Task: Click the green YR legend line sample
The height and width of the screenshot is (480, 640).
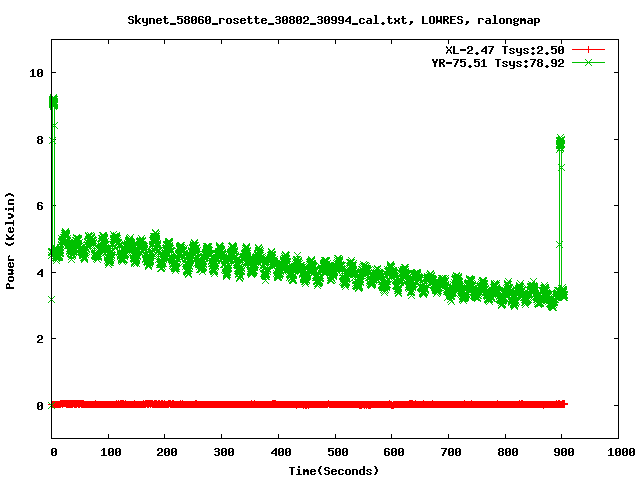Action: [588, 62]
